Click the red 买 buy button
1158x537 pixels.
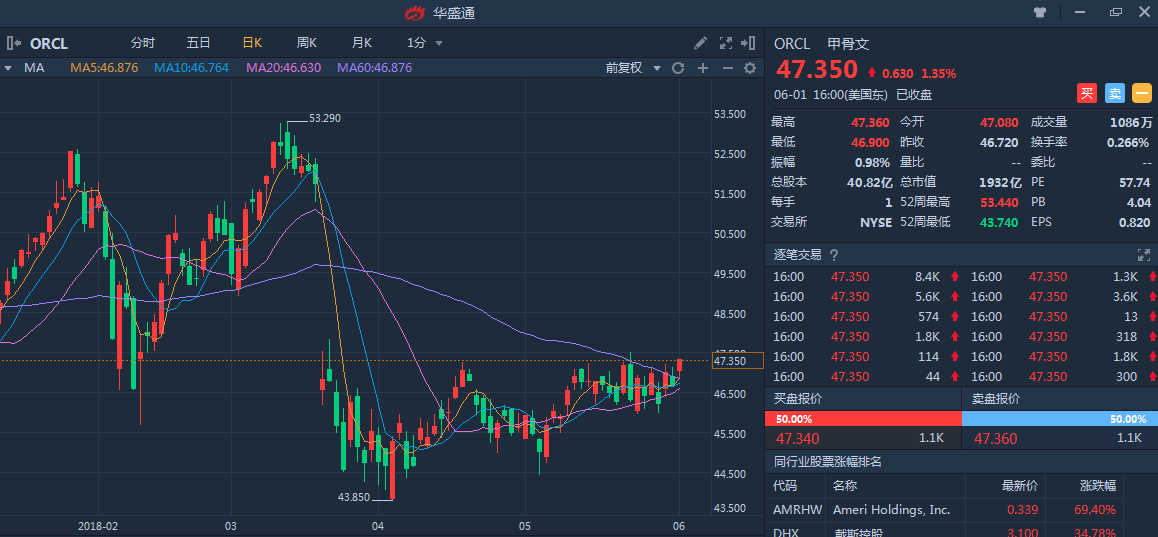1087,93
